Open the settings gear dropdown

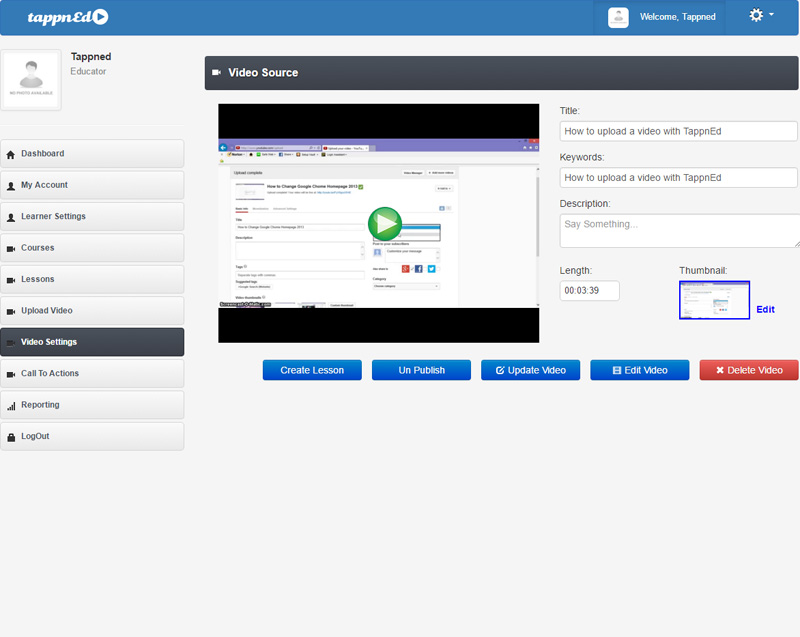(x=761, y=16)
